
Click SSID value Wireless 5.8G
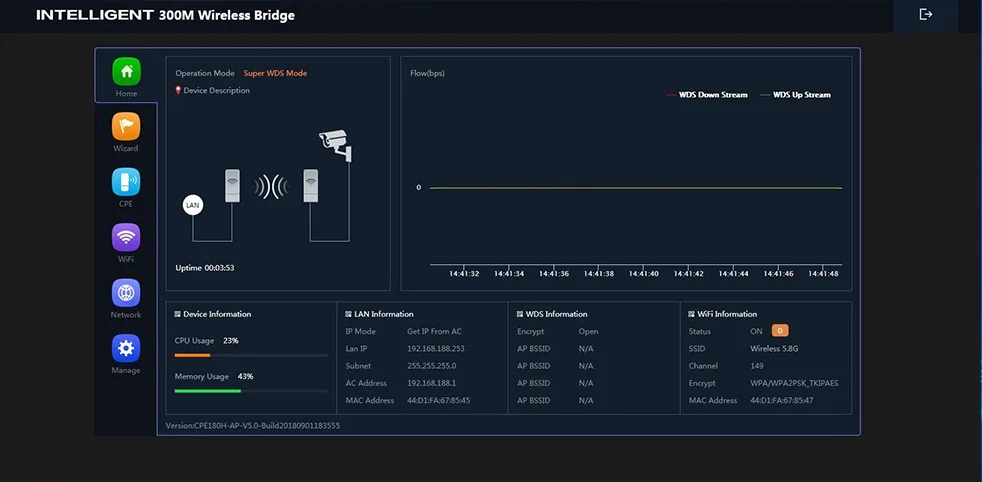point(774,349)
